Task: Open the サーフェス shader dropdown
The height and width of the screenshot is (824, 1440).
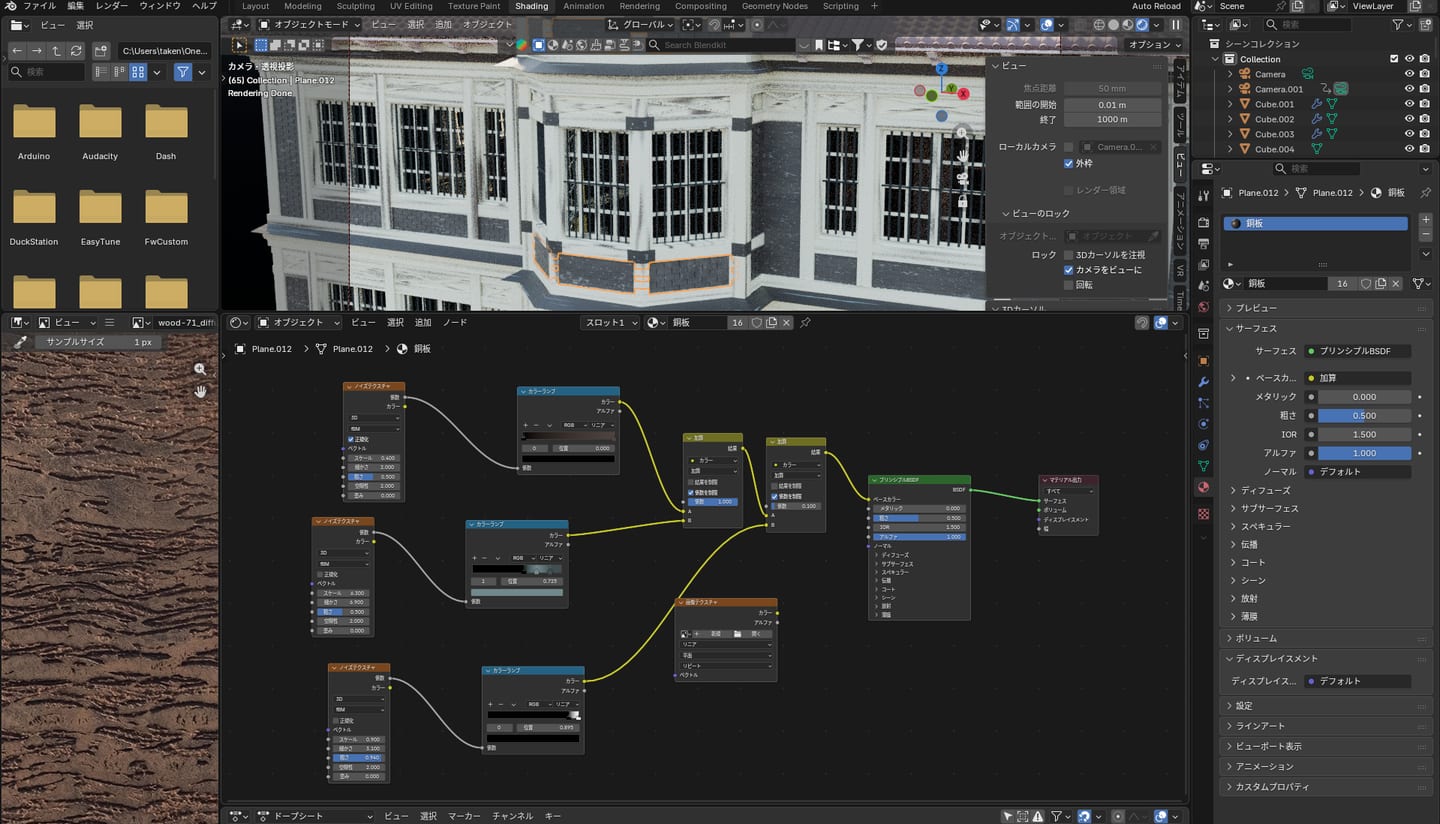Action: 1358,351
